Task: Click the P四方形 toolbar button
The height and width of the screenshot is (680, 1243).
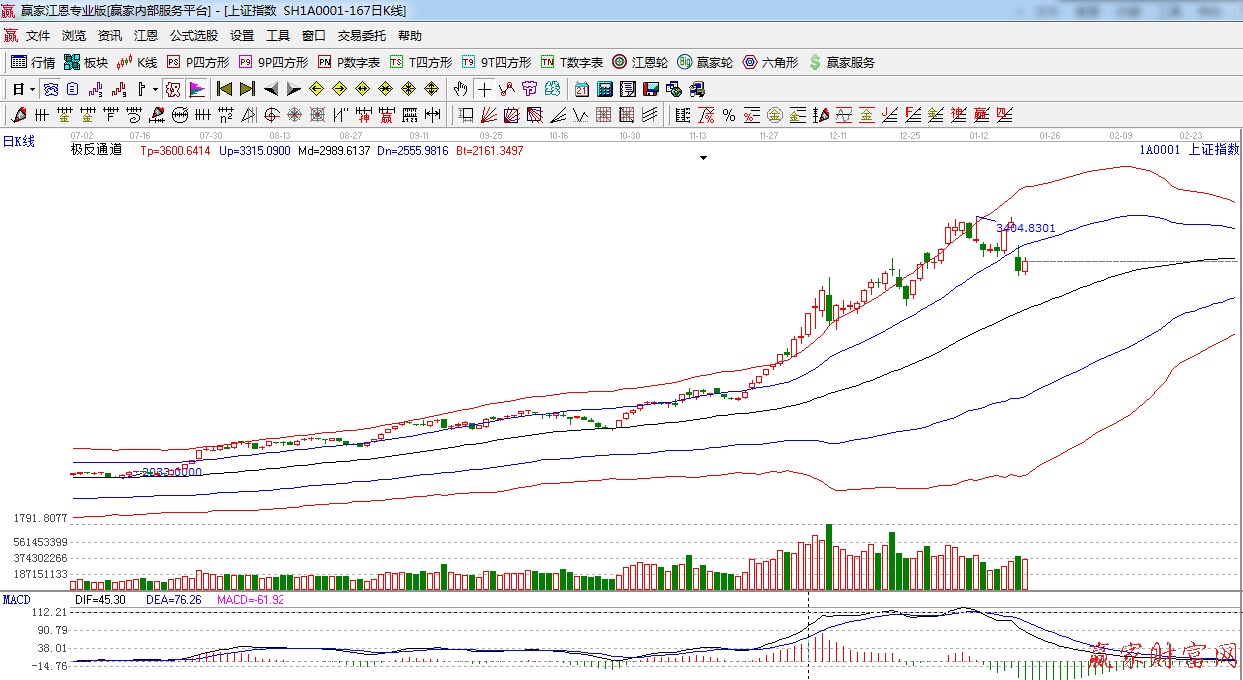Action: tap(198, 62)
